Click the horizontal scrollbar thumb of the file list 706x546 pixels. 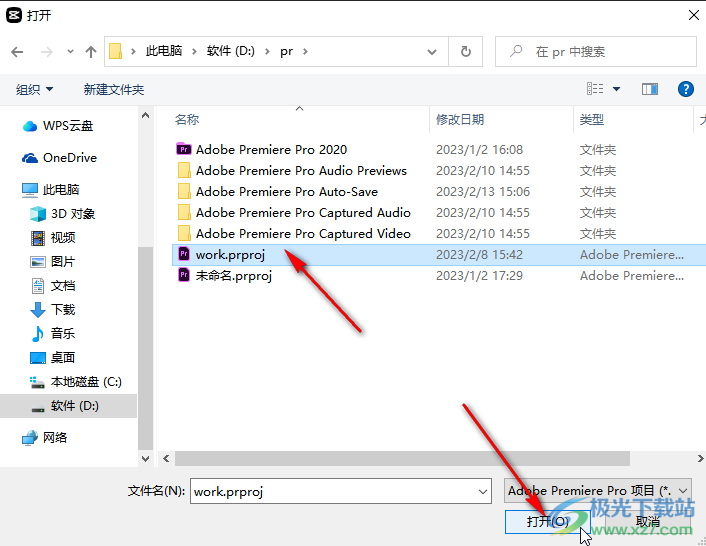402,459
